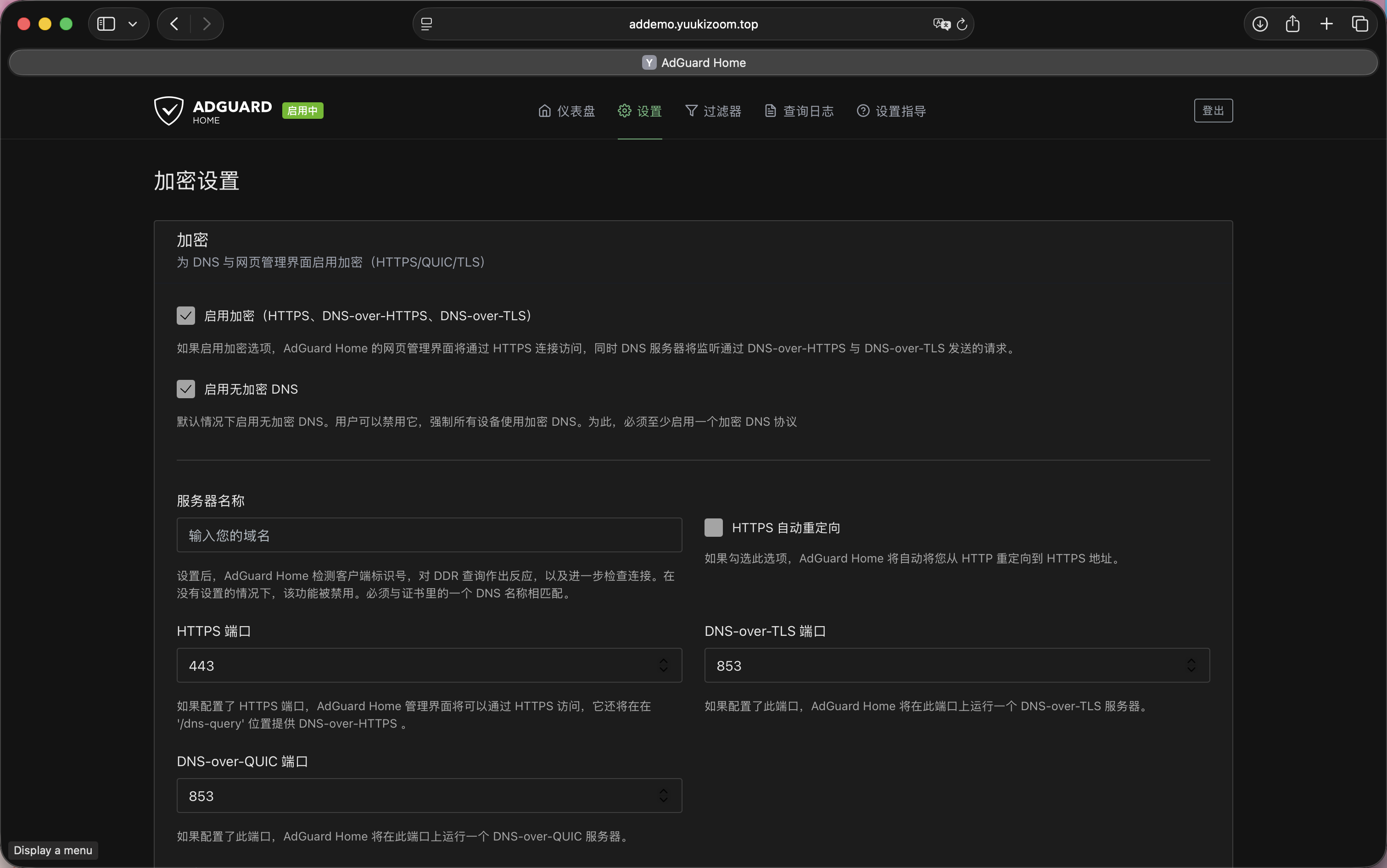Click the Share icon in Safari toolbar
Viewport: 1387px width, 868px height.
(x=1293, y=23)
